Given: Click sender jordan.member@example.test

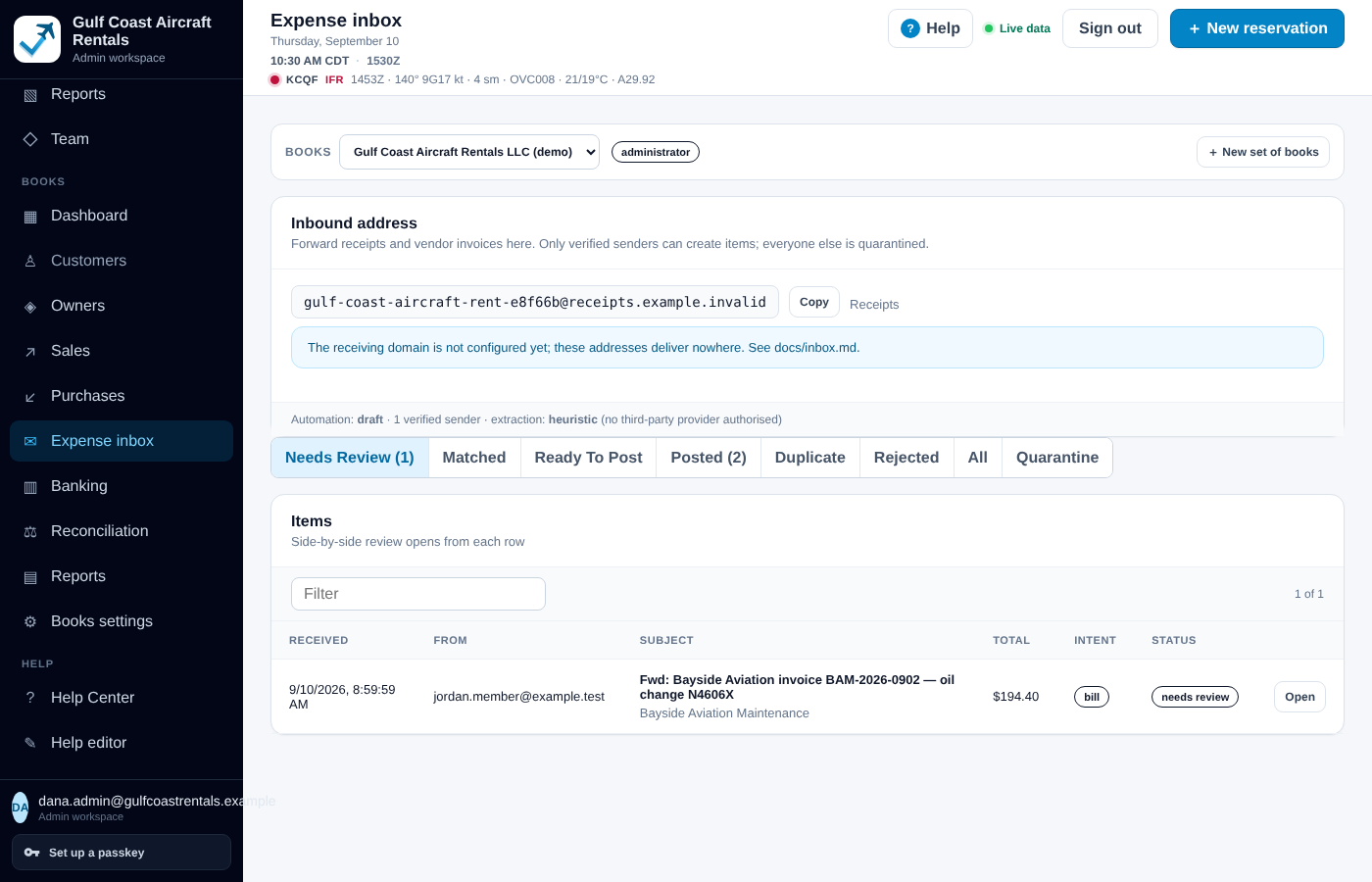Looking at the screenshot, I should (x=519, y=697).
